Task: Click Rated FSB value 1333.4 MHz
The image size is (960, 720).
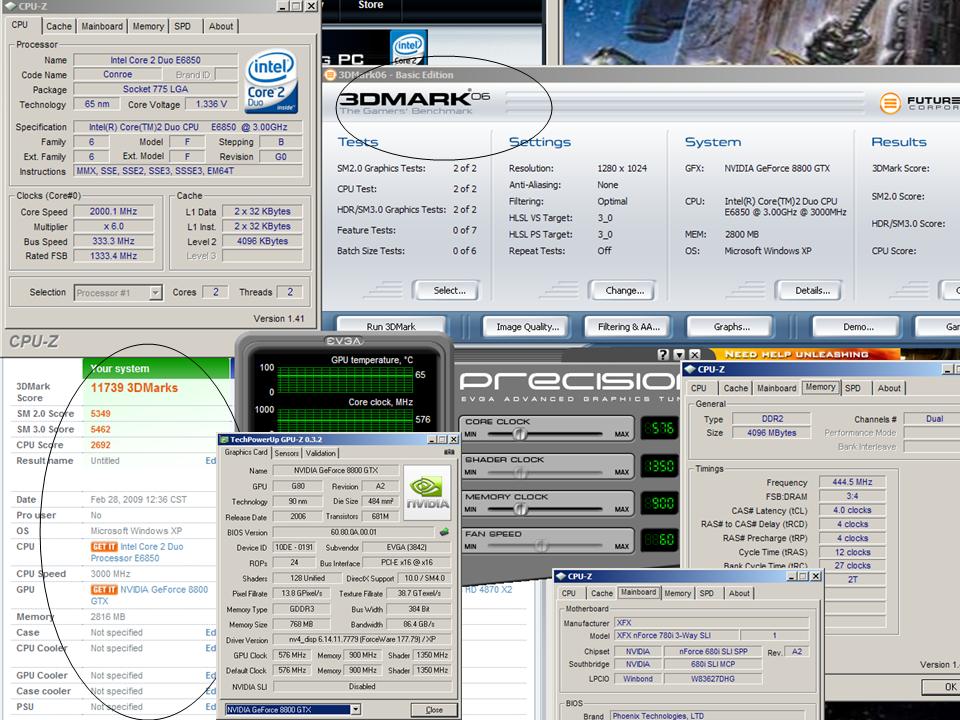Action: pos(113,256)
